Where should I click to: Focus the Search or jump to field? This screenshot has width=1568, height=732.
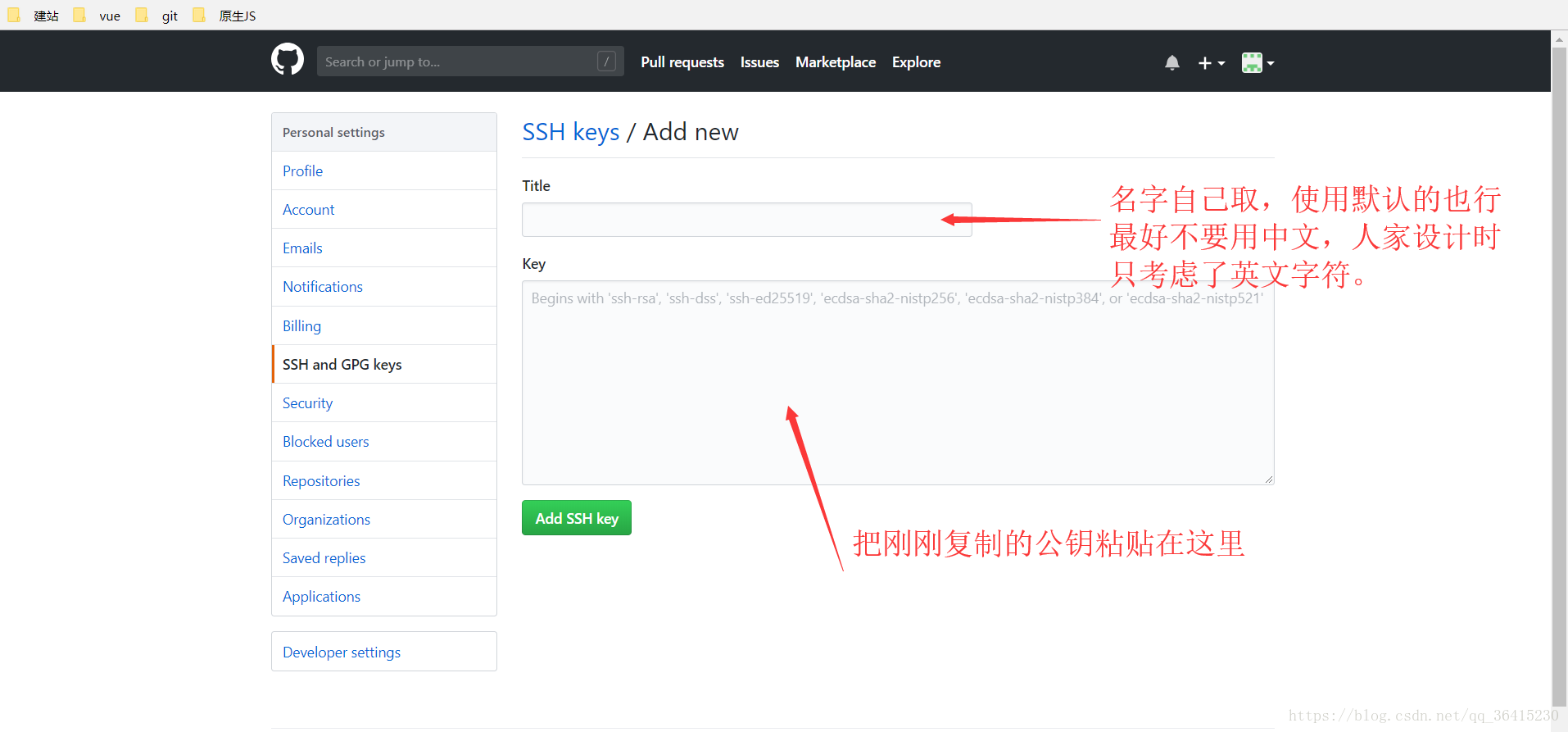pyautogui.click(x=470, y=61)
